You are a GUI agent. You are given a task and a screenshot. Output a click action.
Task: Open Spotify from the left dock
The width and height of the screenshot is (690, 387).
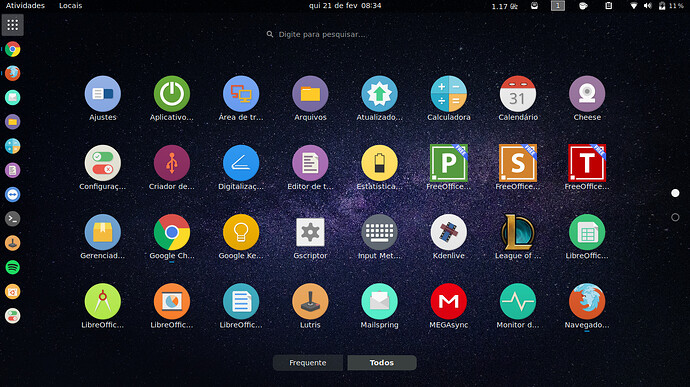point(12,267)
